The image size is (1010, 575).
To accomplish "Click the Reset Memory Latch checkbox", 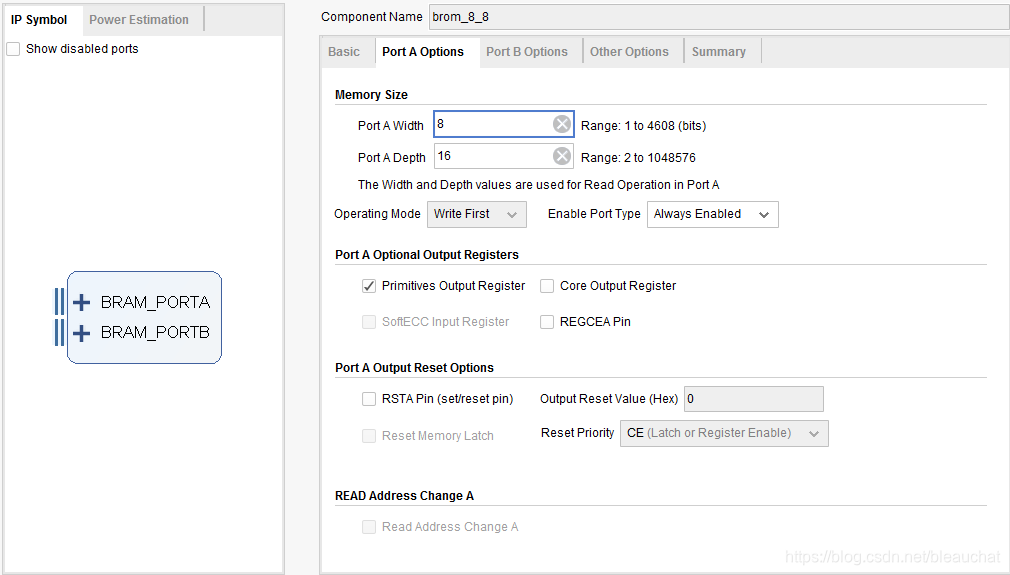I will [368, 436].
